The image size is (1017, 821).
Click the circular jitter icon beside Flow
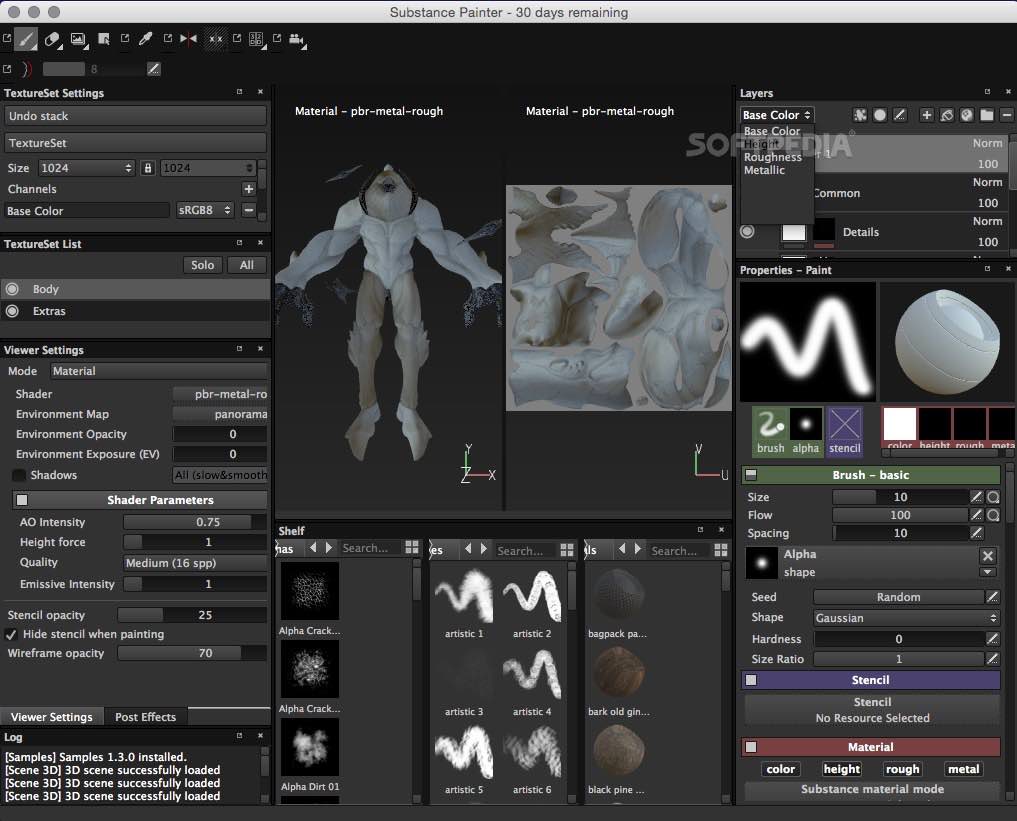tap(993, 515)
